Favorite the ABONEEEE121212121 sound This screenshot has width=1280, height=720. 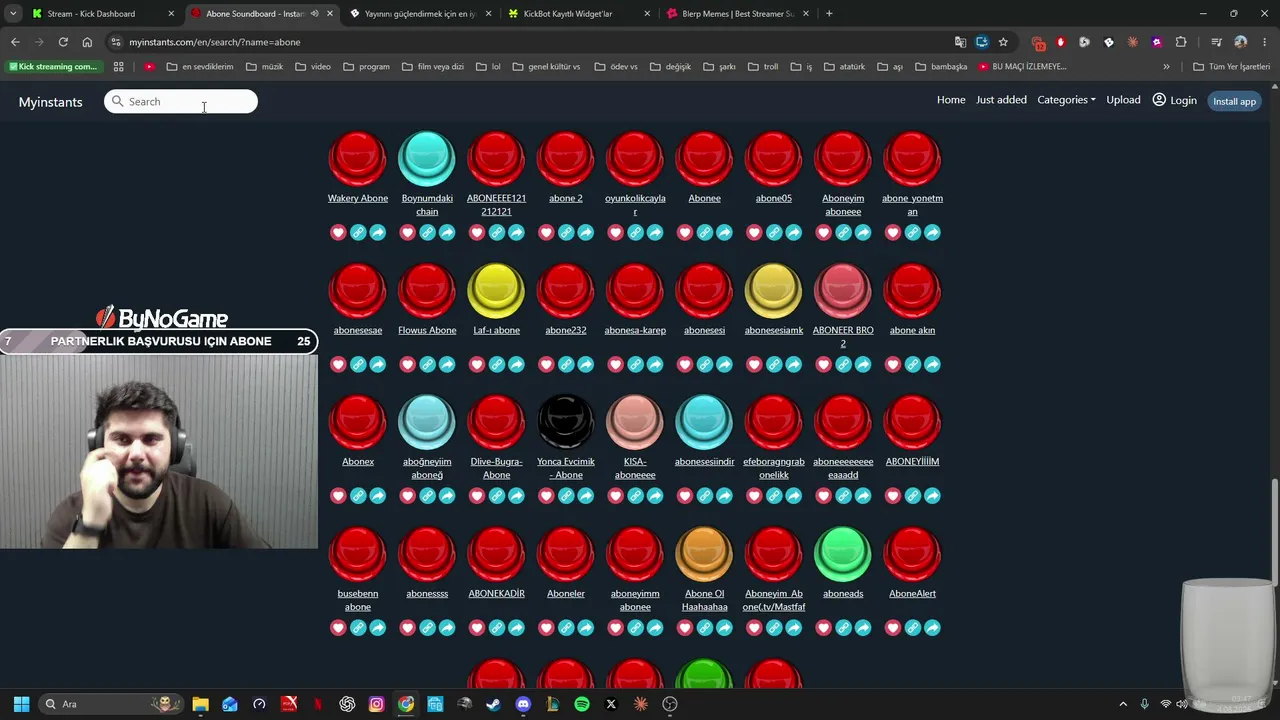click(x=477, y=233)
